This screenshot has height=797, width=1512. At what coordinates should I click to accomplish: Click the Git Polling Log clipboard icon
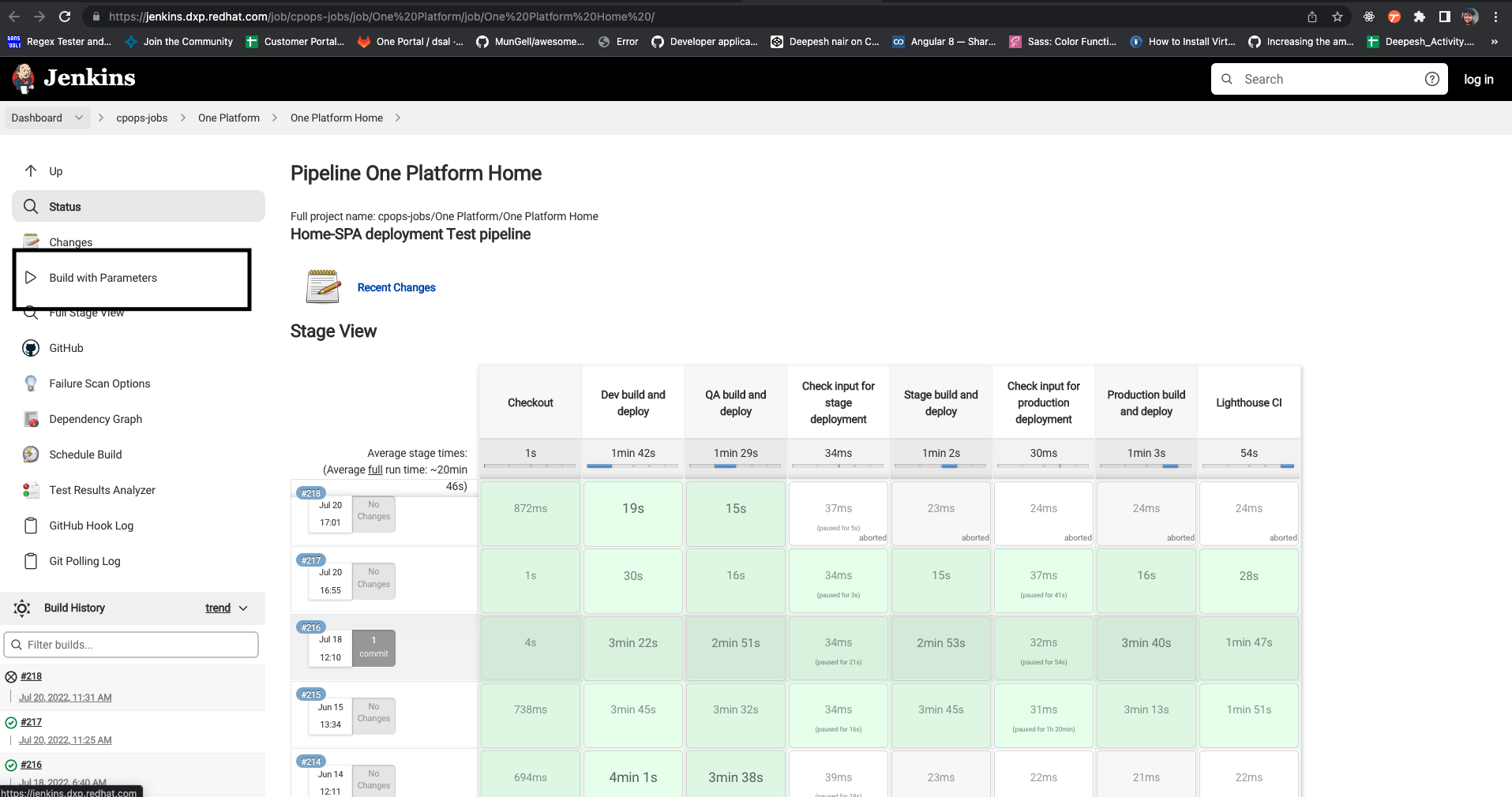point(31,561)
